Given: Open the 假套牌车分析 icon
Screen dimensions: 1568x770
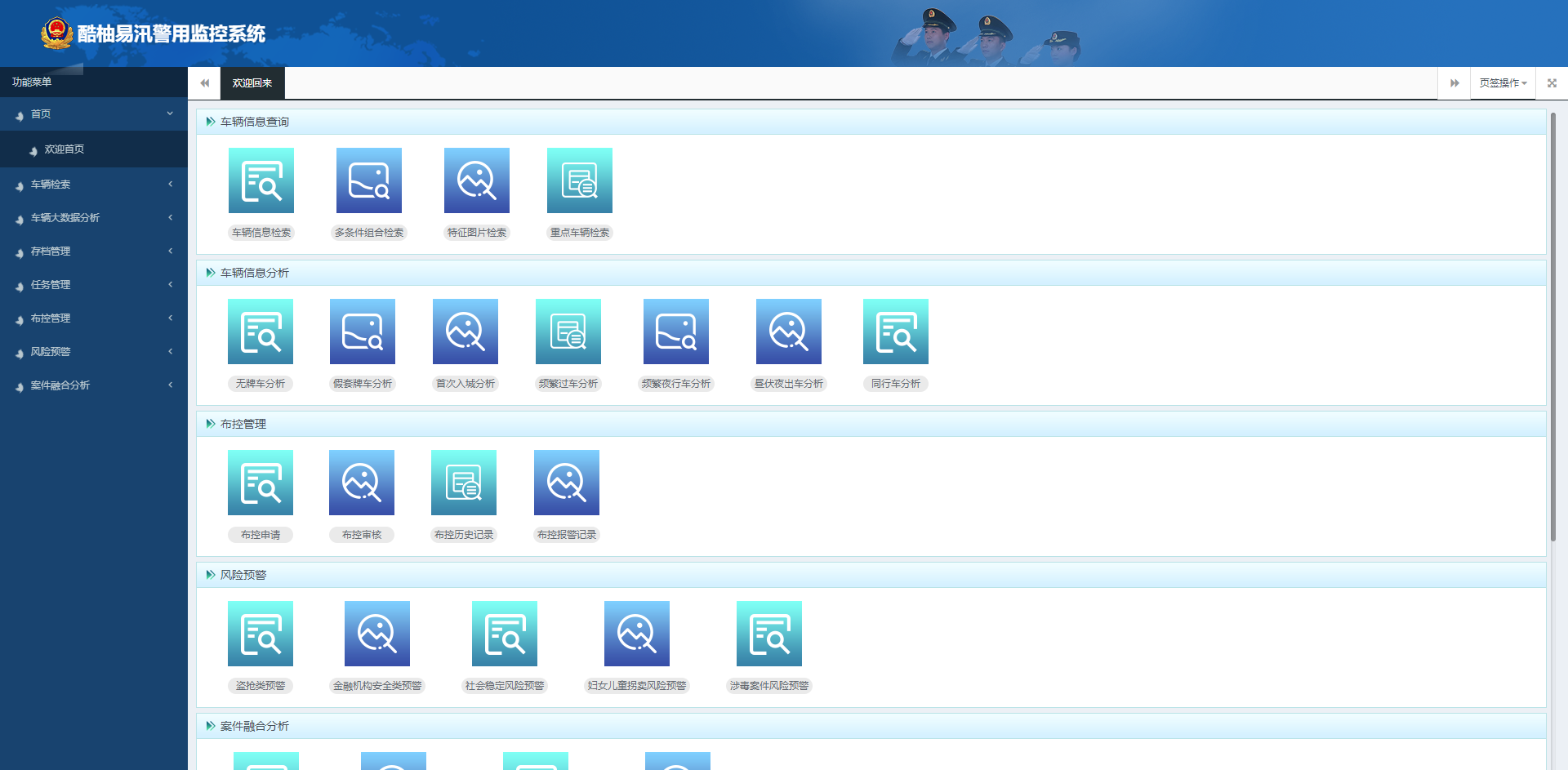Looking at the screenshot, I should [x=363, y=332].
